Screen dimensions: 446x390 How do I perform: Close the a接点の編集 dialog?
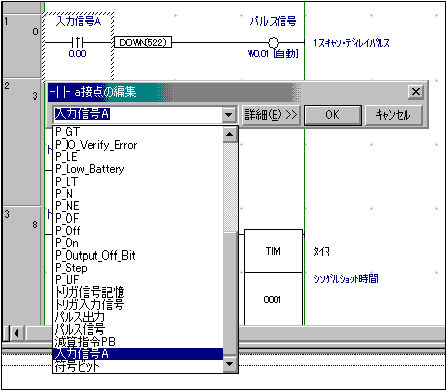pos(416,92)
